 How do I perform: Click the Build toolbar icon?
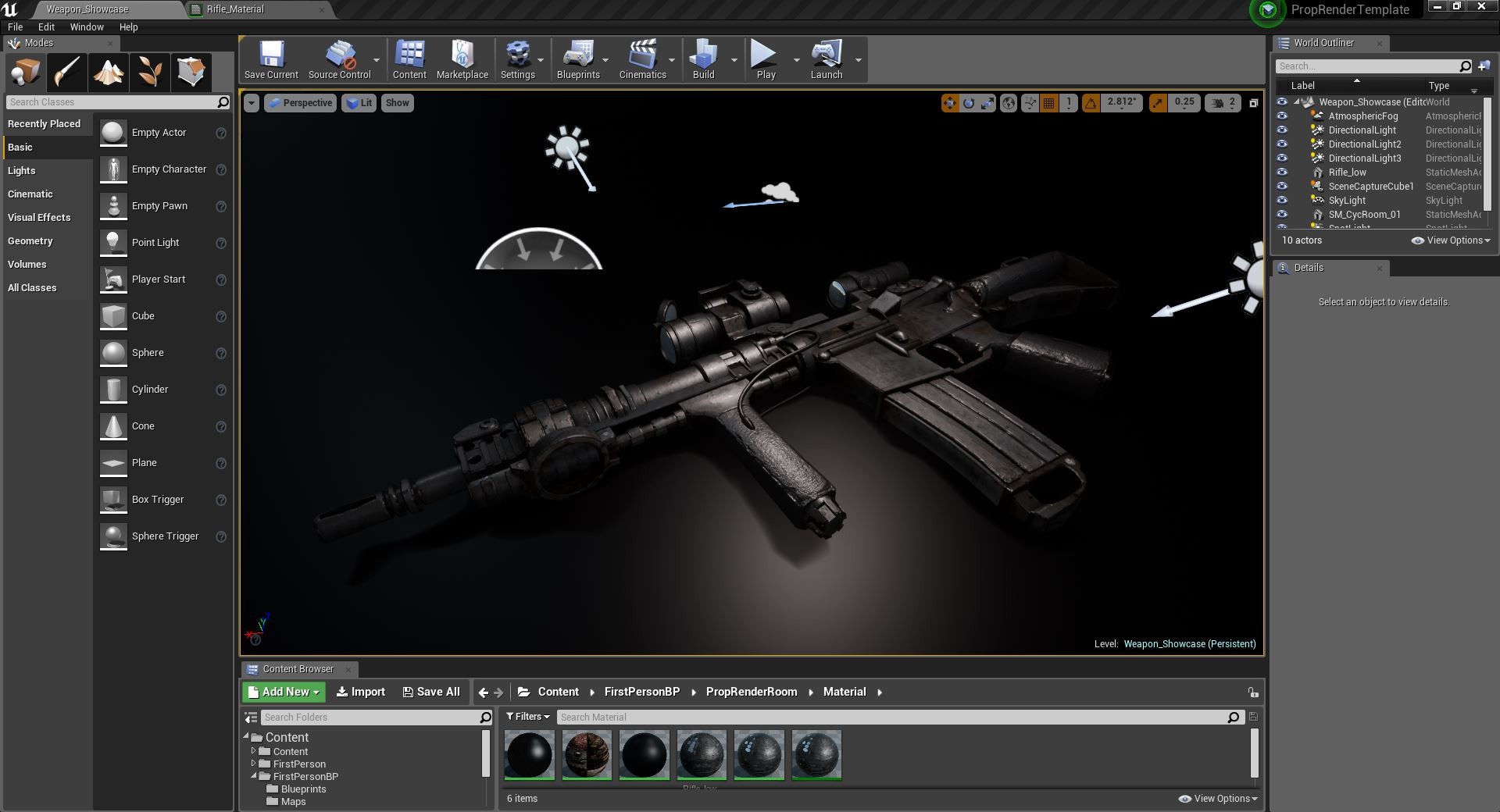click(704, 59)
